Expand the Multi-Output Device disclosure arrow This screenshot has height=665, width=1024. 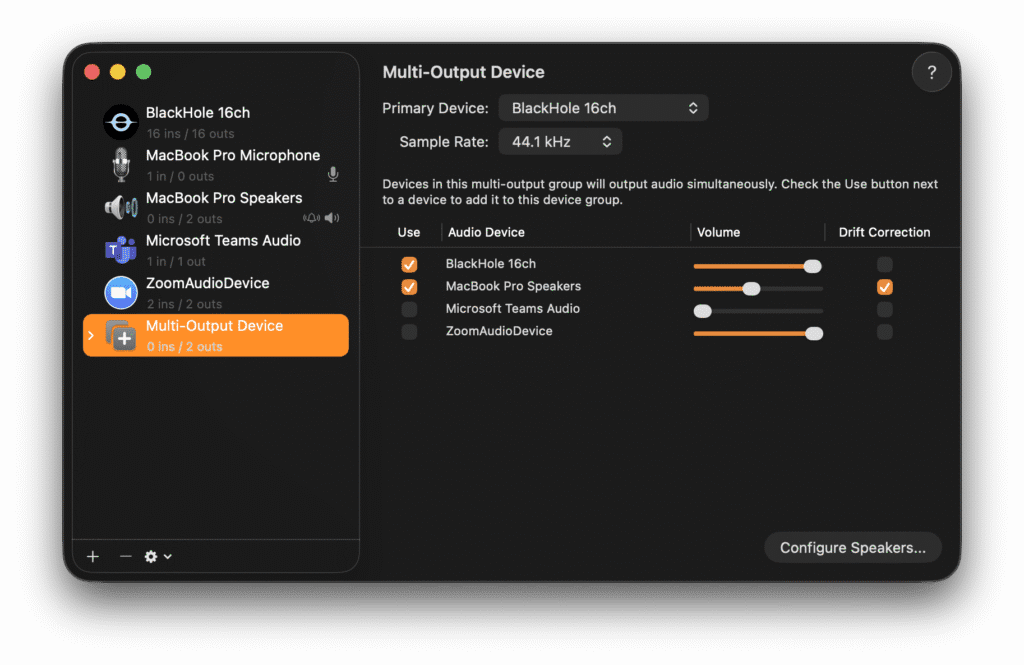point(91,336)
